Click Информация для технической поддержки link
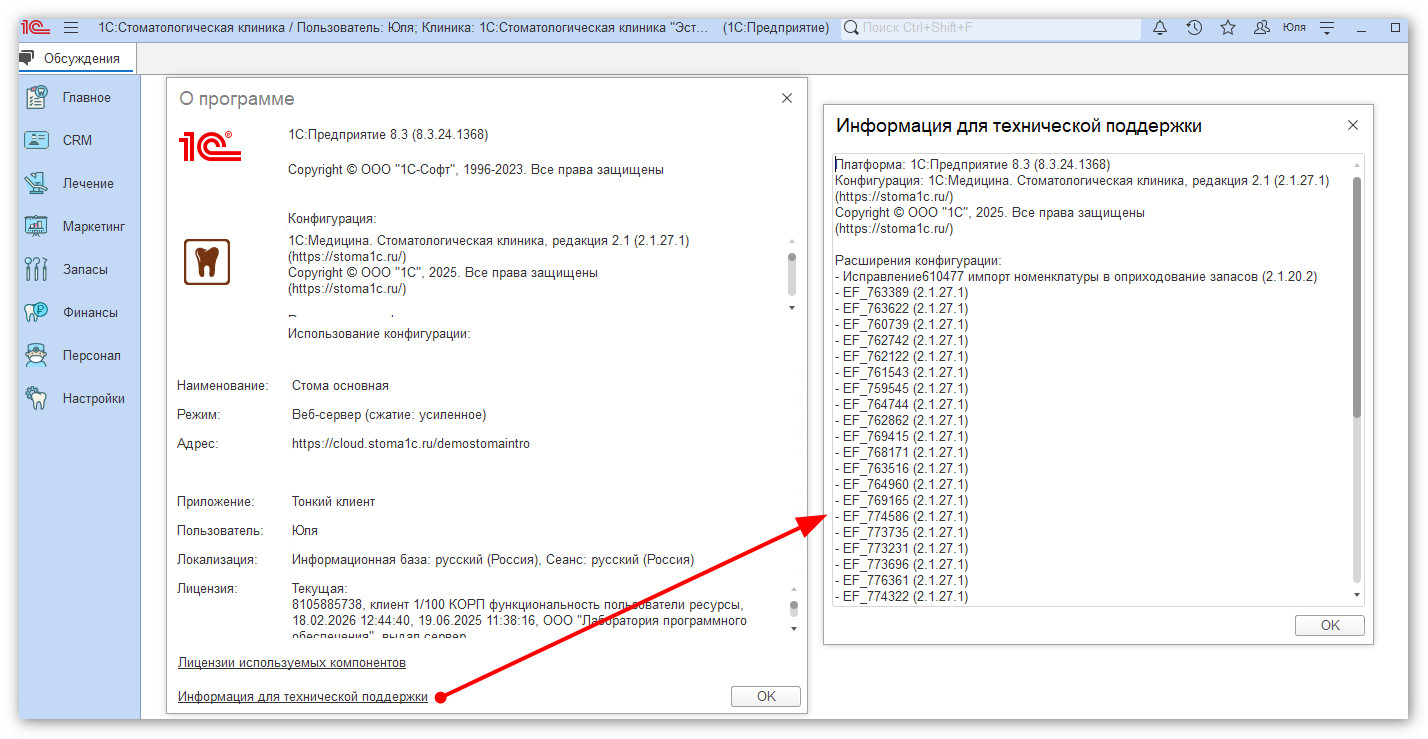This screenshot has height=739, width=1428. tap(302, 697)
